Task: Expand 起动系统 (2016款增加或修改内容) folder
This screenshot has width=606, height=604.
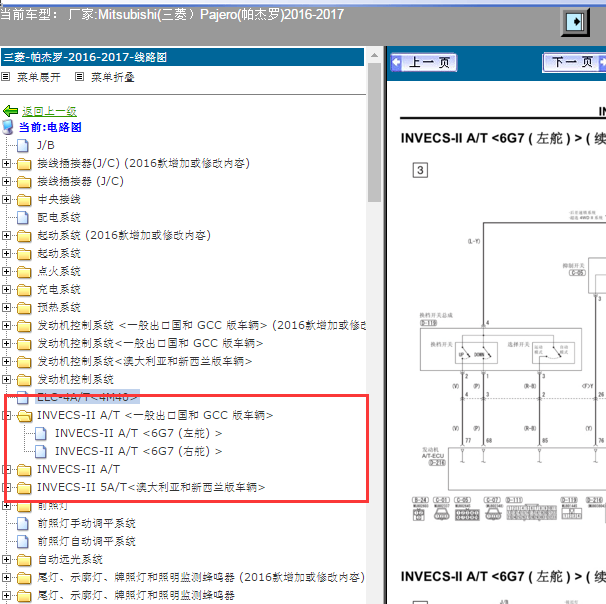Action: [x=6, y=235]
